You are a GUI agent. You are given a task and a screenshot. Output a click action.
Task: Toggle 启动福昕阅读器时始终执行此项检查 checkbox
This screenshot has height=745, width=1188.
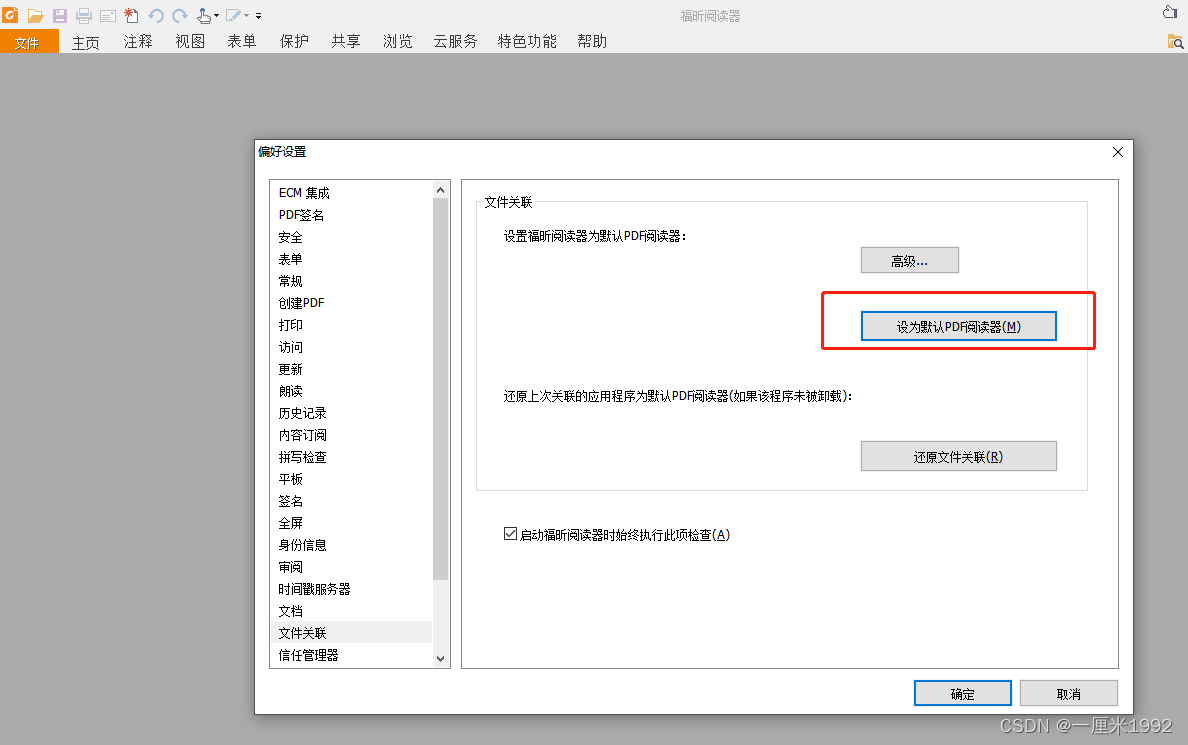(511, 534)
